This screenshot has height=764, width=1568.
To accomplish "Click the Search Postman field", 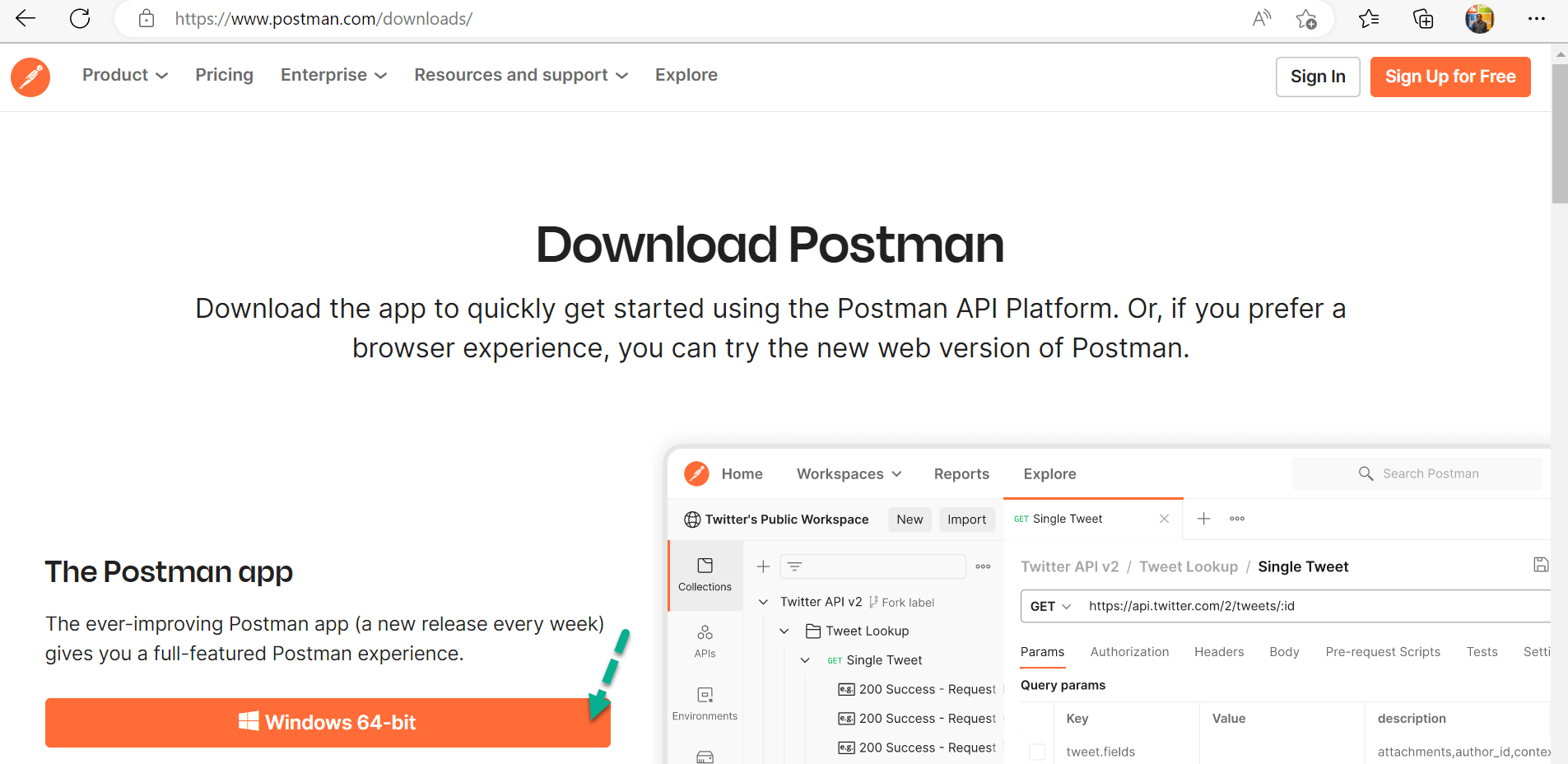I will pyautogui.click(x=1417, y=473).
